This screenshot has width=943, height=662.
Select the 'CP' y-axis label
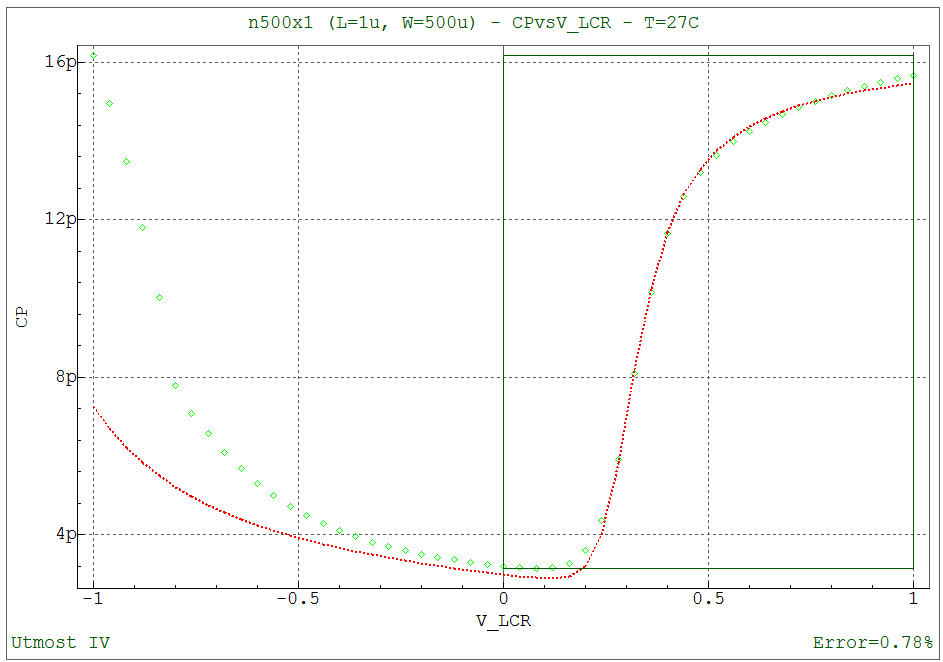[x=22, y=317]
